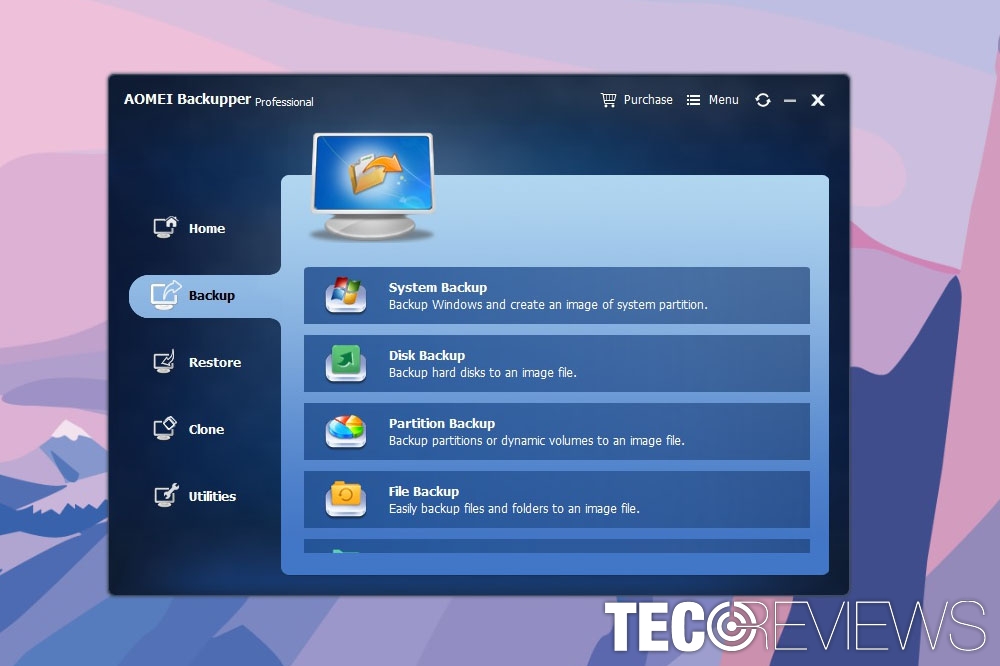This screenshot has width=1000, height=666.
Task: Go to the Clone tab
Action: coord(206,429)
